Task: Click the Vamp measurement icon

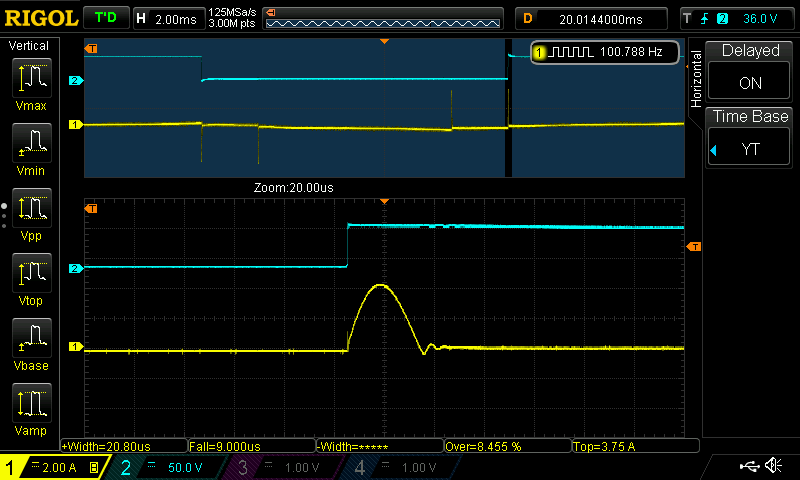Action: click(33, 405)
